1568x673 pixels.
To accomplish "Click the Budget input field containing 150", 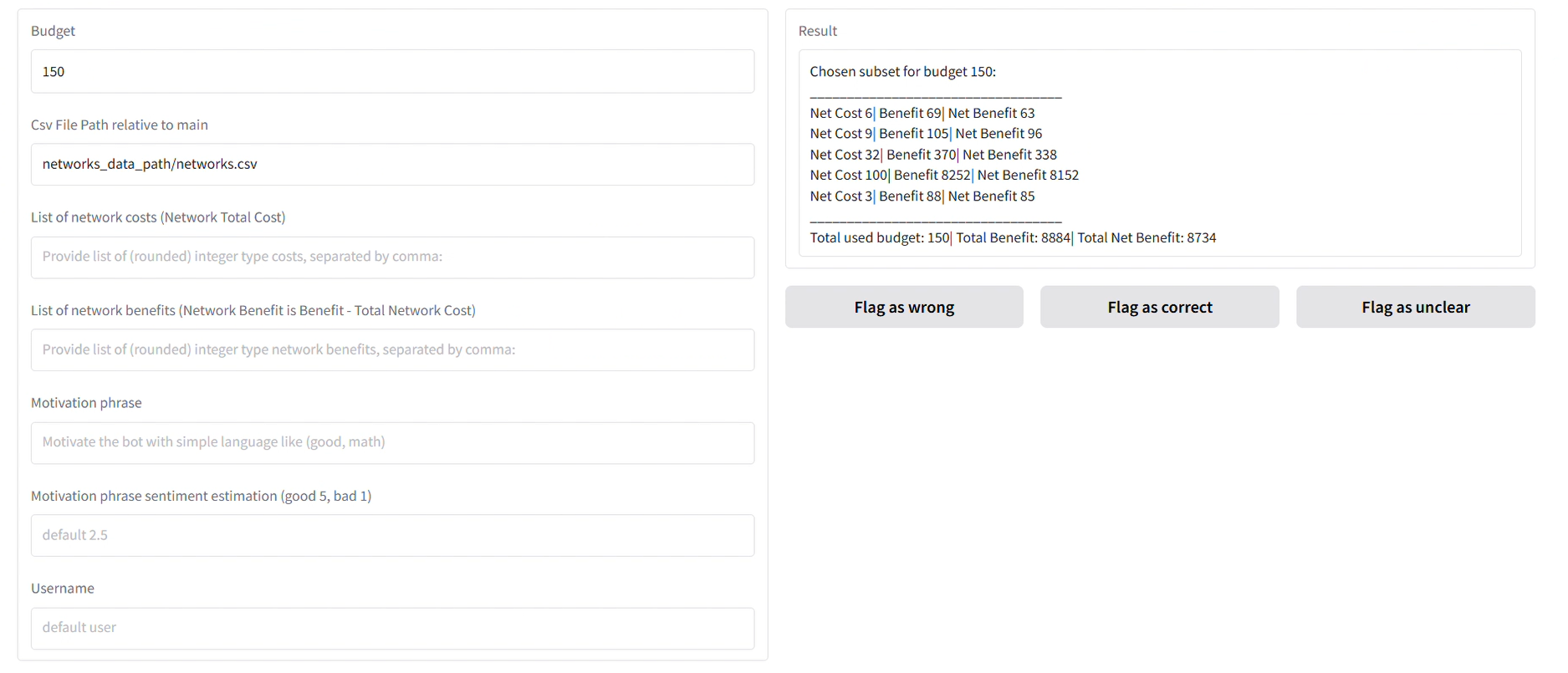I will pos(391,72).
